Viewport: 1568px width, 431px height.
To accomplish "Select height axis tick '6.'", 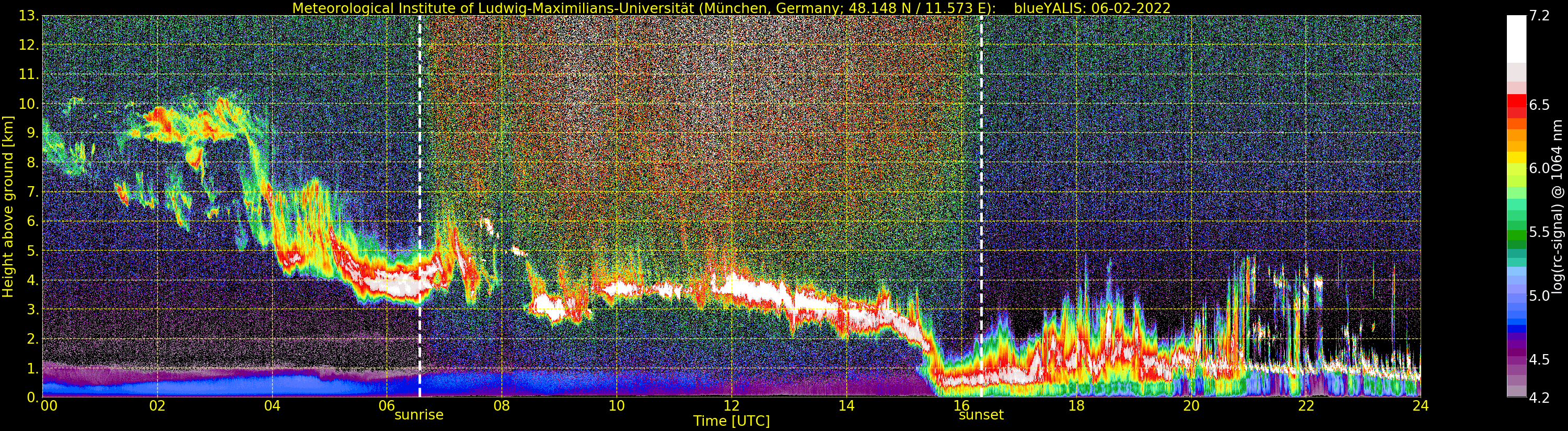I will 33,222.
